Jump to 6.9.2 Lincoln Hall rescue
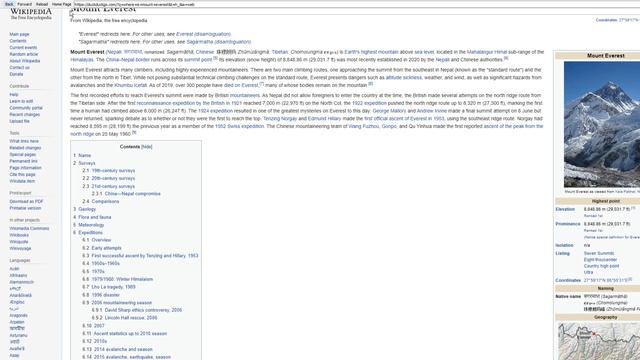Viewport: 640px width, 360px height. tap(124, 318)
